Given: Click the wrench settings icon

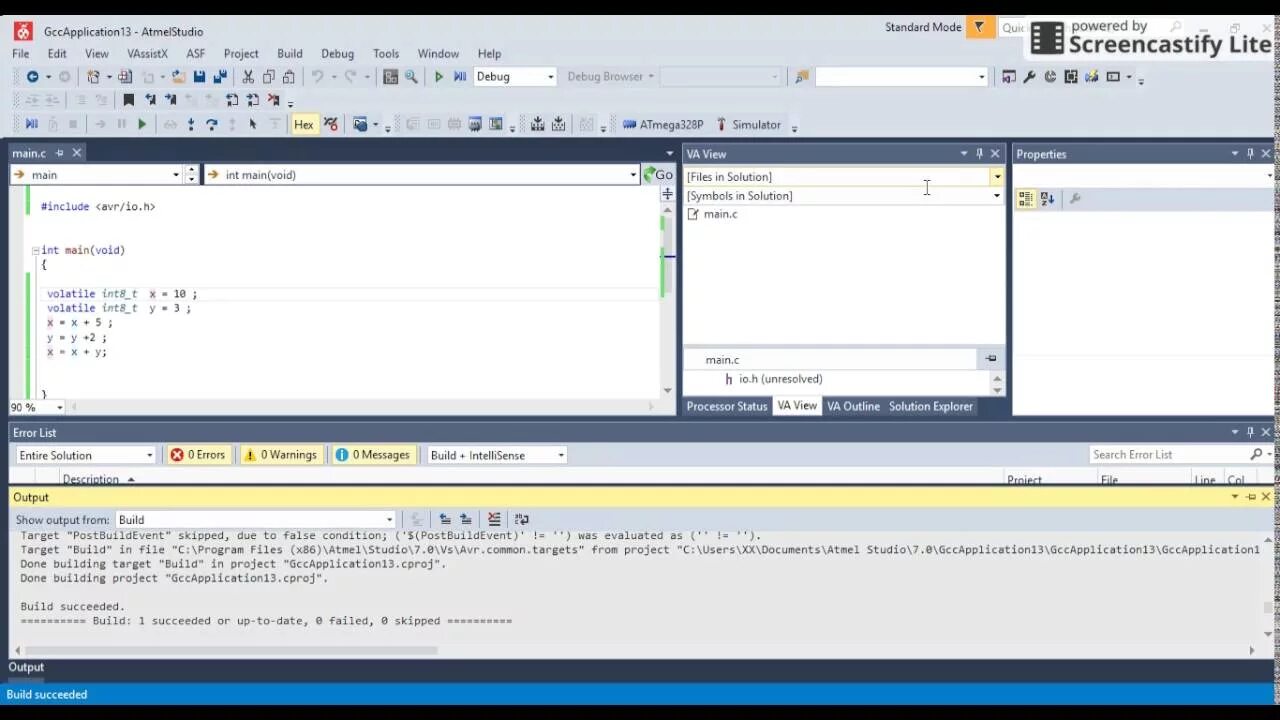Looking at the screenshot, I should coord(1029,77).
